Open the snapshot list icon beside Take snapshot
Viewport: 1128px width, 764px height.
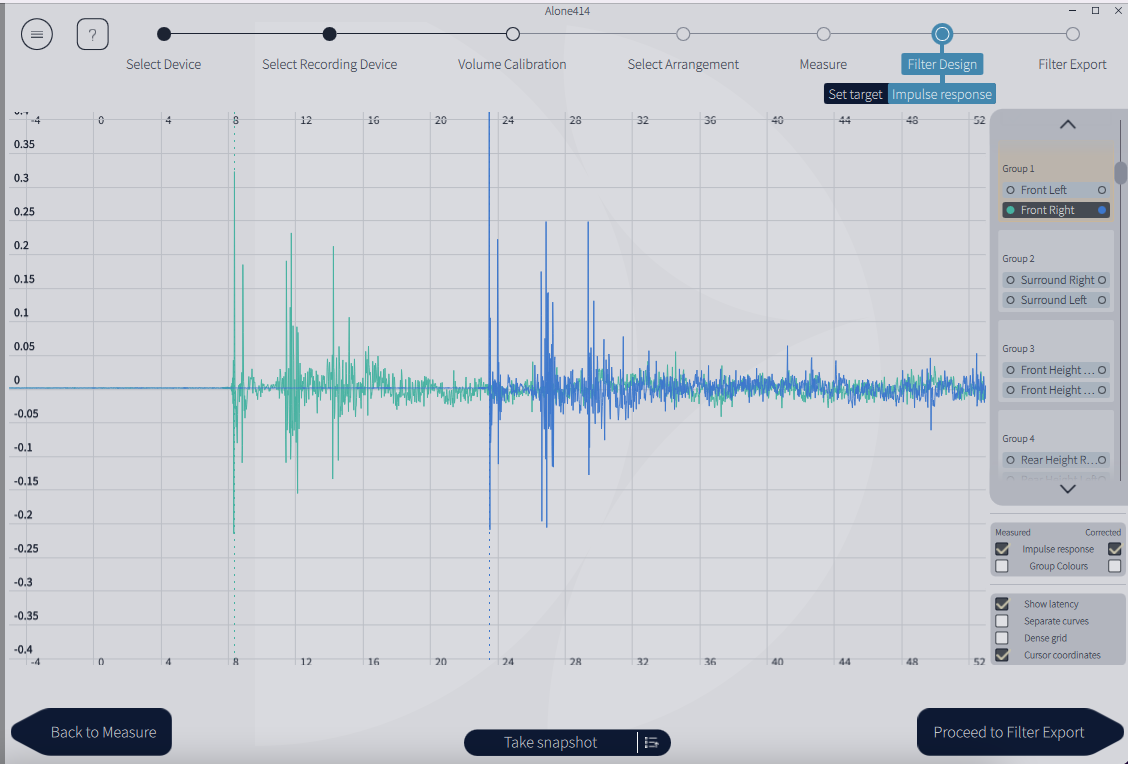tap(652, 742)
